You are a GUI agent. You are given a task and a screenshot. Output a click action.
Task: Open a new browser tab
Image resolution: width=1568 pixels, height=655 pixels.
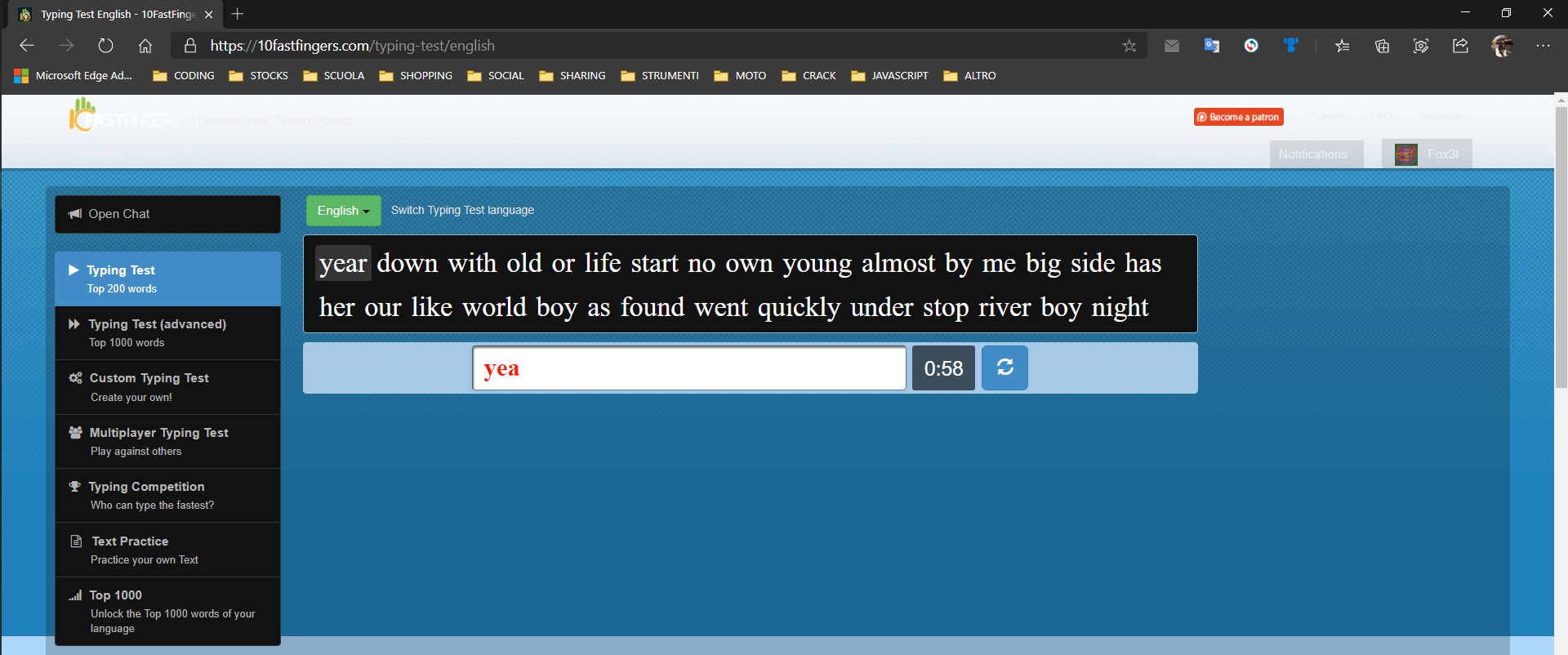(238, 14)
